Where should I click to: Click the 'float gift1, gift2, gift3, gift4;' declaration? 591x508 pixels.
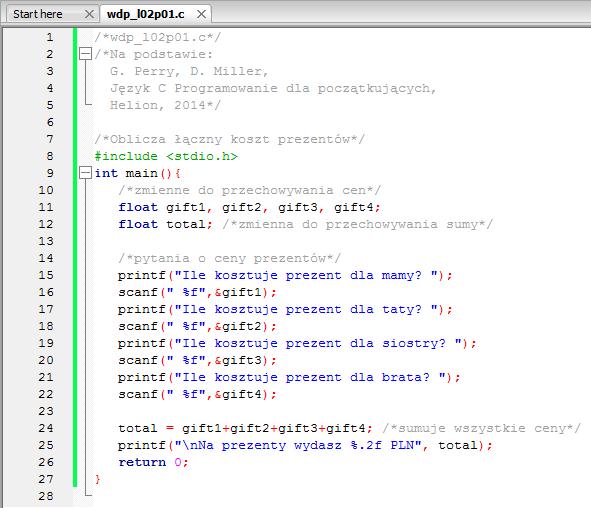[249, 207]
